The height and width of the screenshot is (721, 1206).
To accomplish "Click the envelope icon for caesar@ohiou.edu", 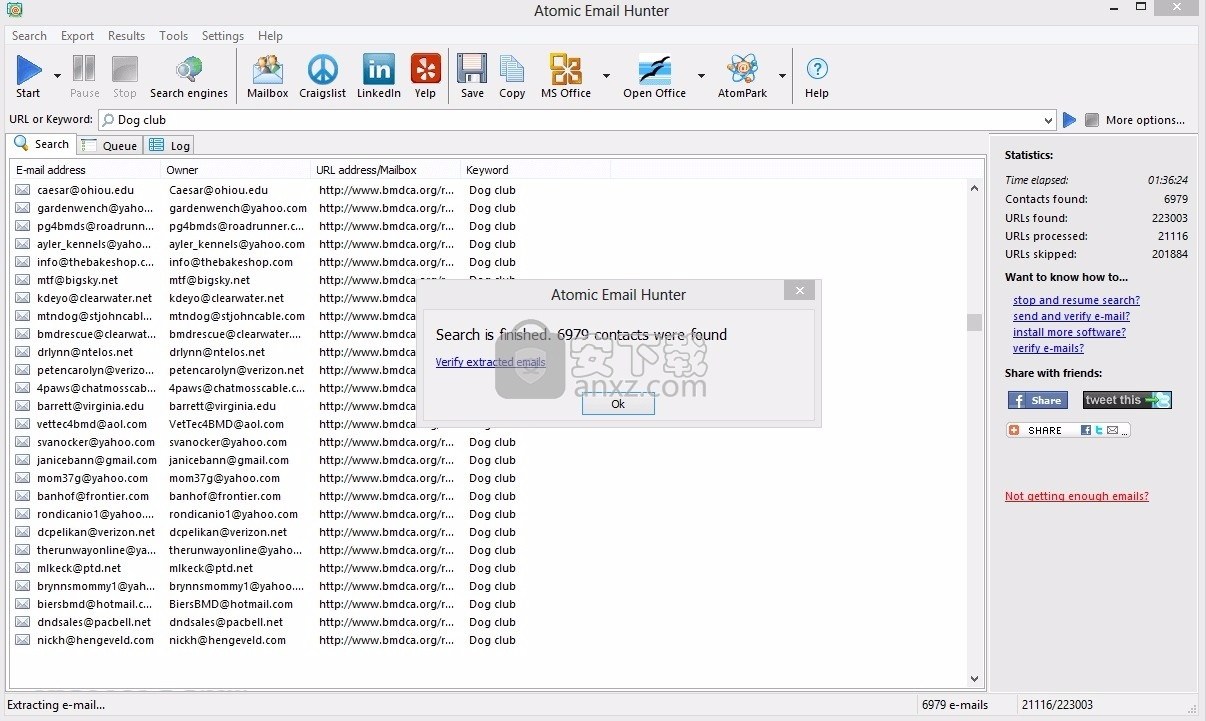I will tap(22, 190).
